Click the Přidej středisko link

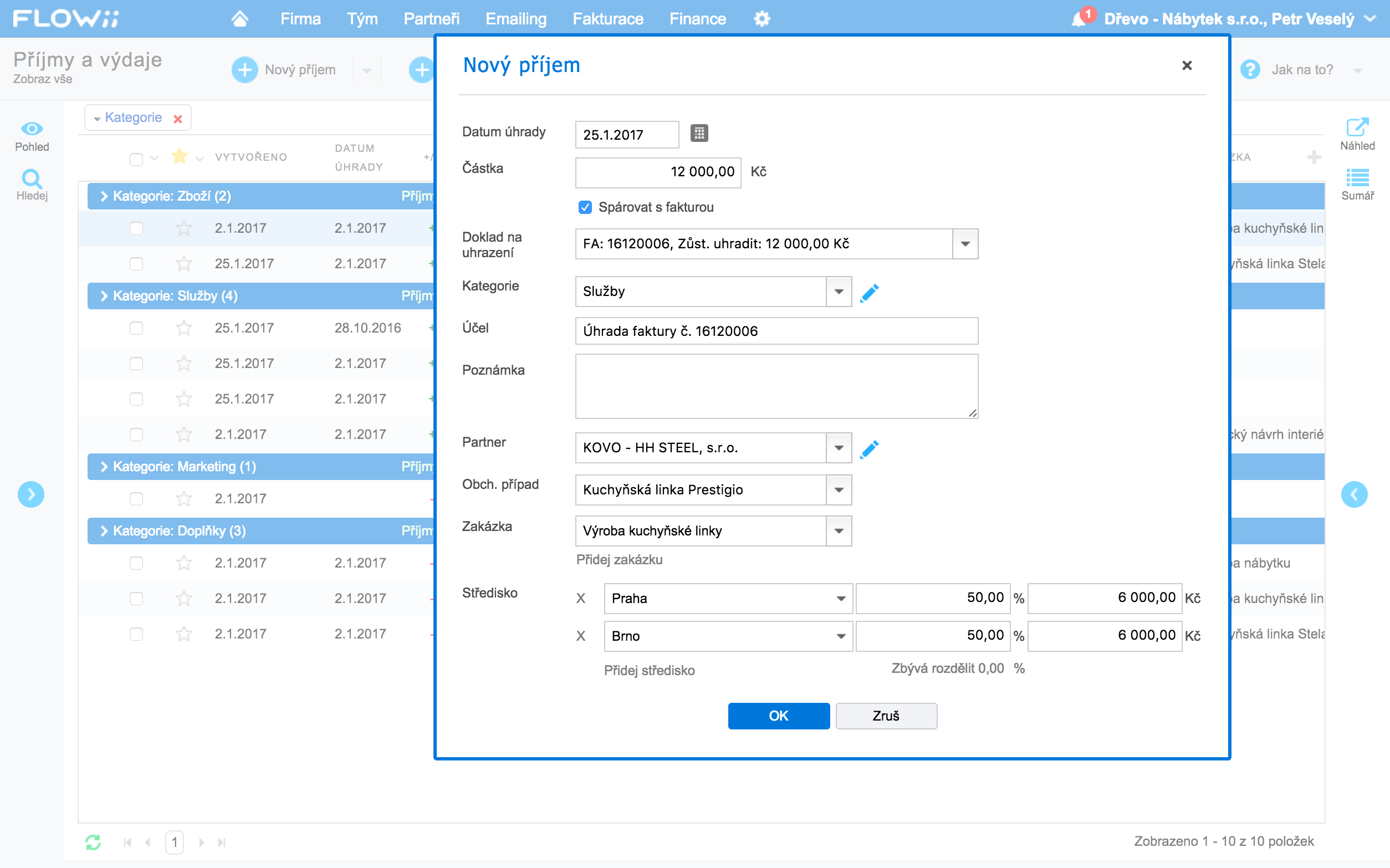[649, 671]
